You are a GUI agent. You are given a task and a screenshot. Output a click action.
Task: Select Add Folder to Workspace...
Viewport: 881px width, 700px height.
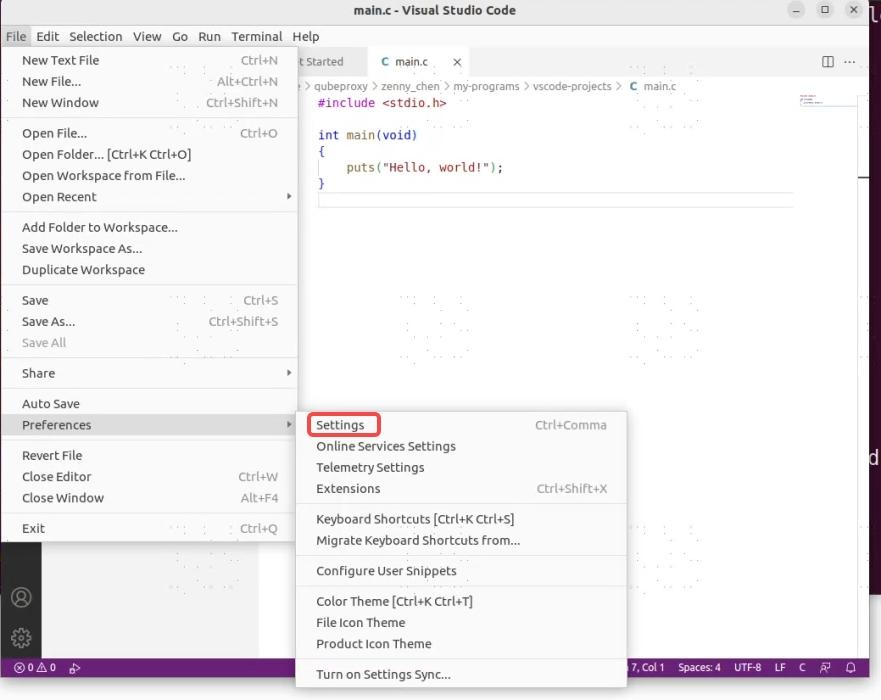click(149, 228)
